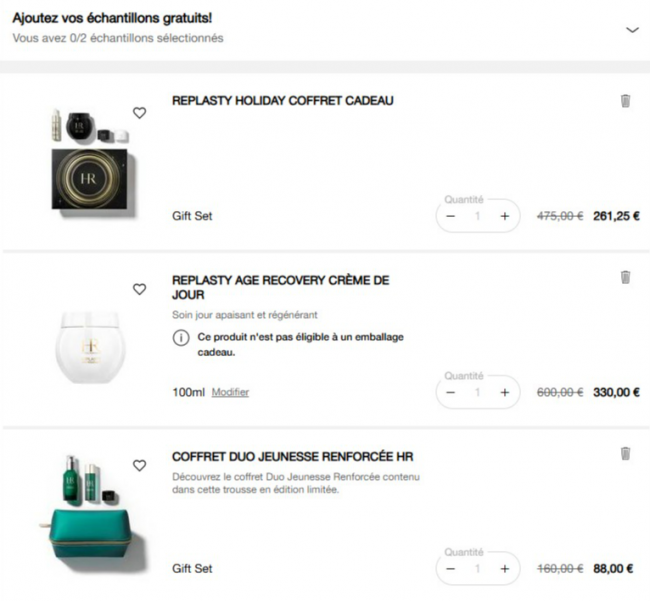Viewport: 650px width, 601px height.
Task: Decrease quantity of Replasty Holiday Coffret
Action: [451, 216]
